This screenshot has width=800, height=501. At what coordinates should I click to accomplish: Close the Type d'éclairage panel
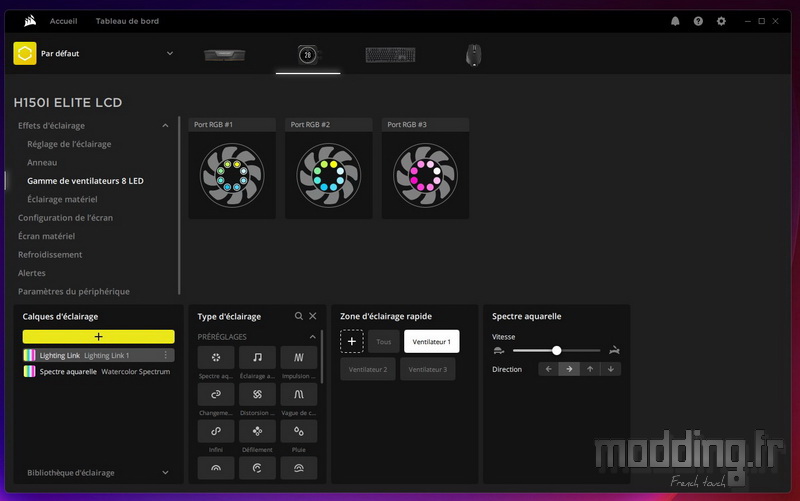click(313, 316)
